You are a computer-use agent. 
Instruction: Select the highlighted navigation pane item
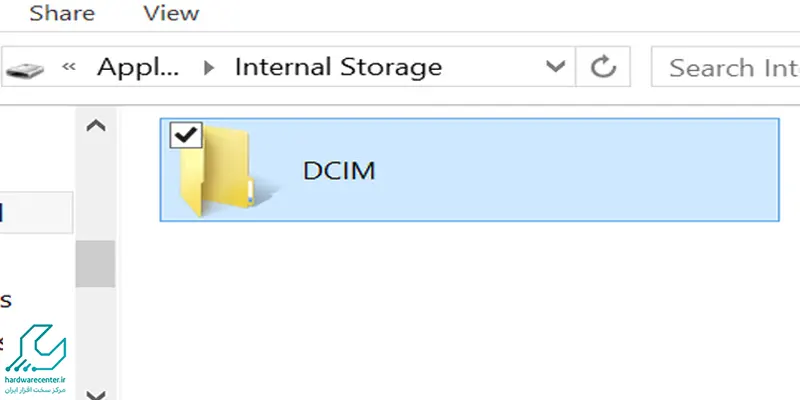click(36, 212)
